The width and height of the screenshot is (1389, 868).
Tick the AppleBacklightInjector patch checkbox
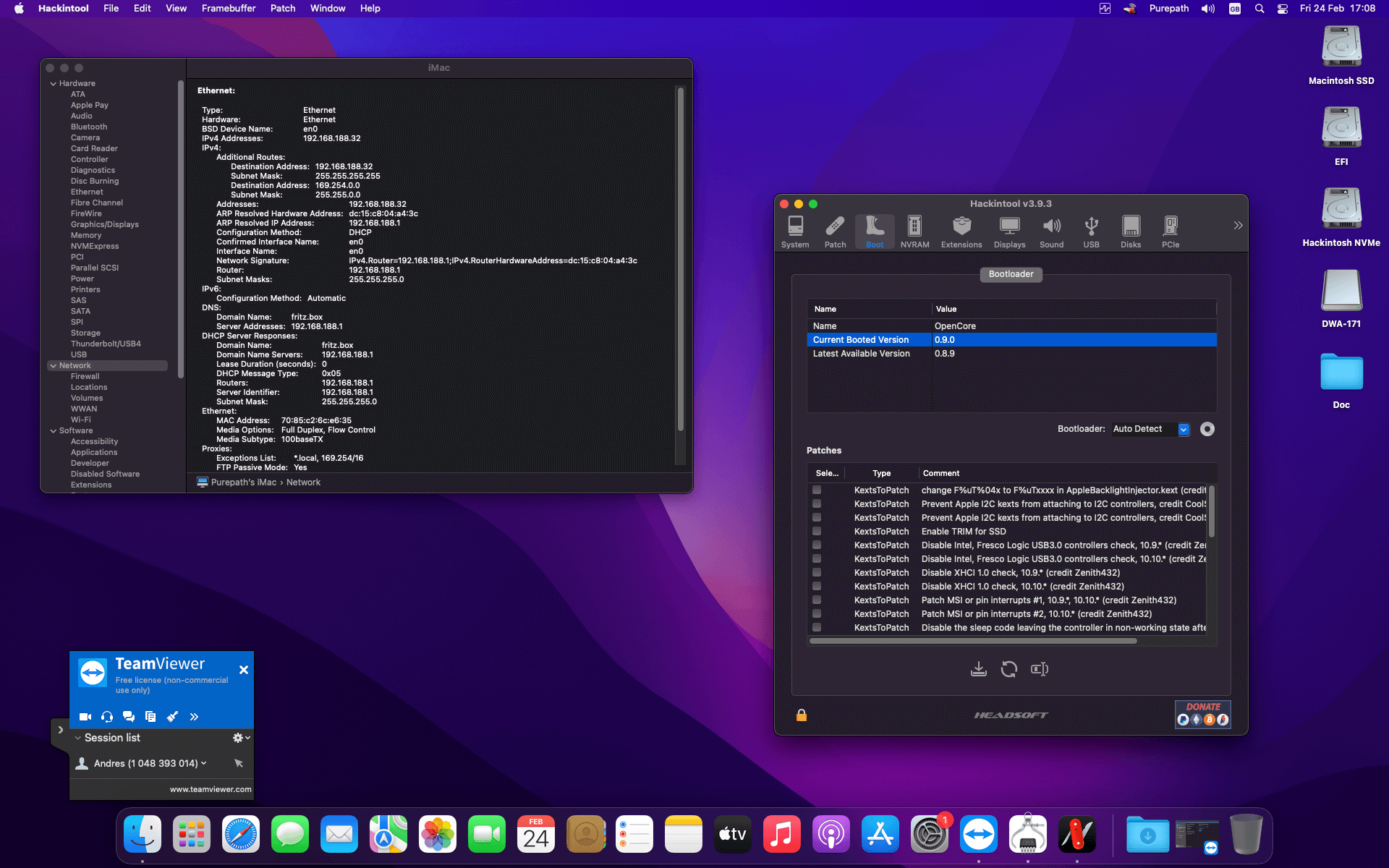point(817,490)
